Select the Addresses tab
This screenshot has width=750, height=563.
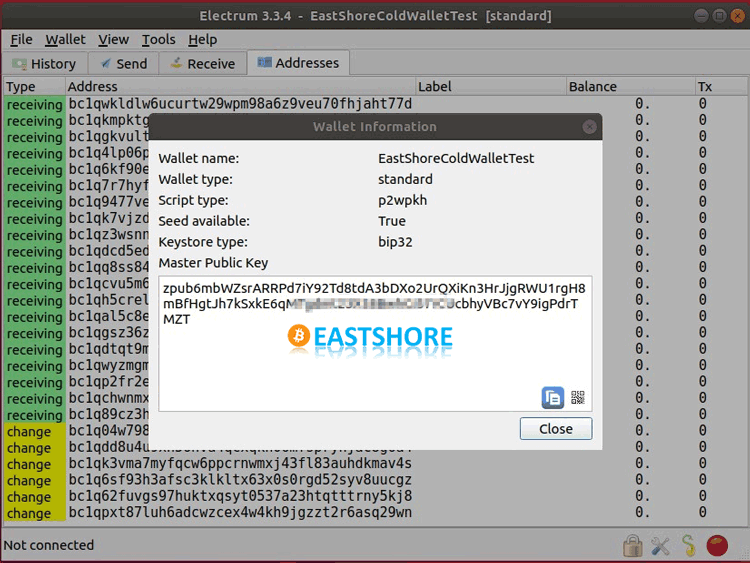click(x=298, y=63)
